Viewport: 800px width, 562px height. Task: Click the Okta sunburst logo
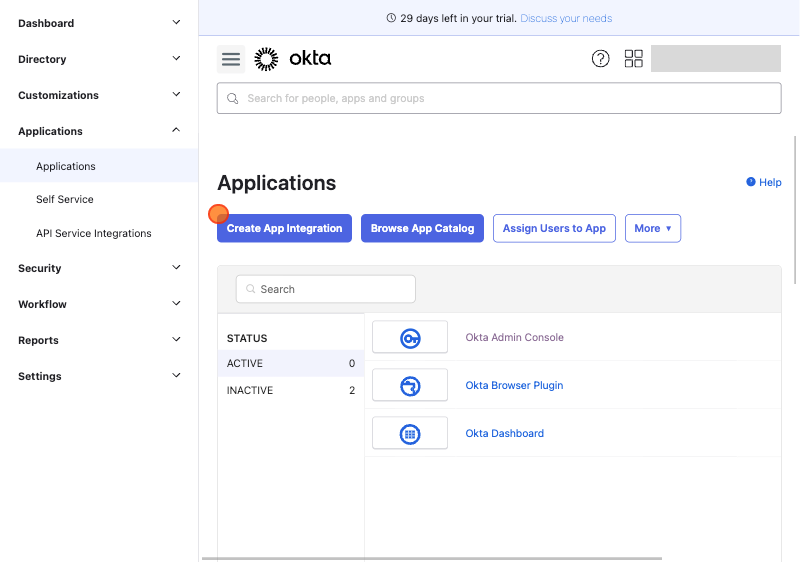click(266, 59)
